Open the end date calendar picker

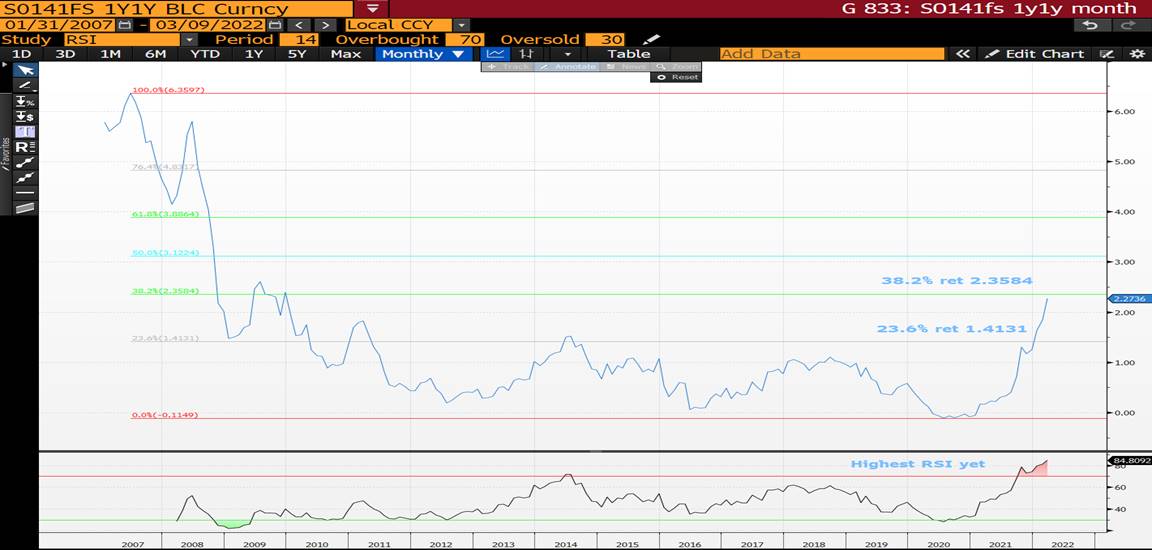coord(275,25)
